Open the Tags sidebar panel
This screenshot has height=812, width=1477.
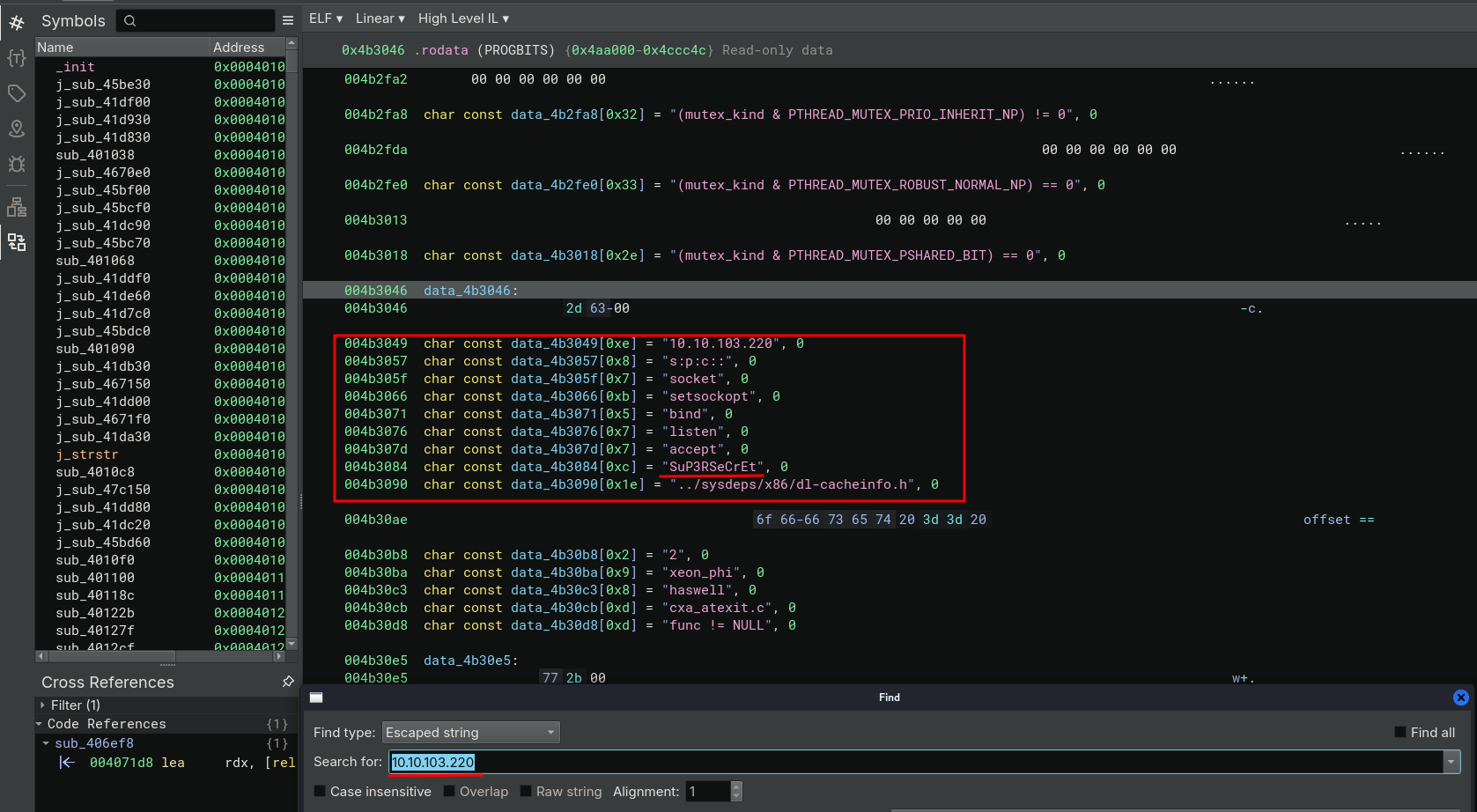17,93
